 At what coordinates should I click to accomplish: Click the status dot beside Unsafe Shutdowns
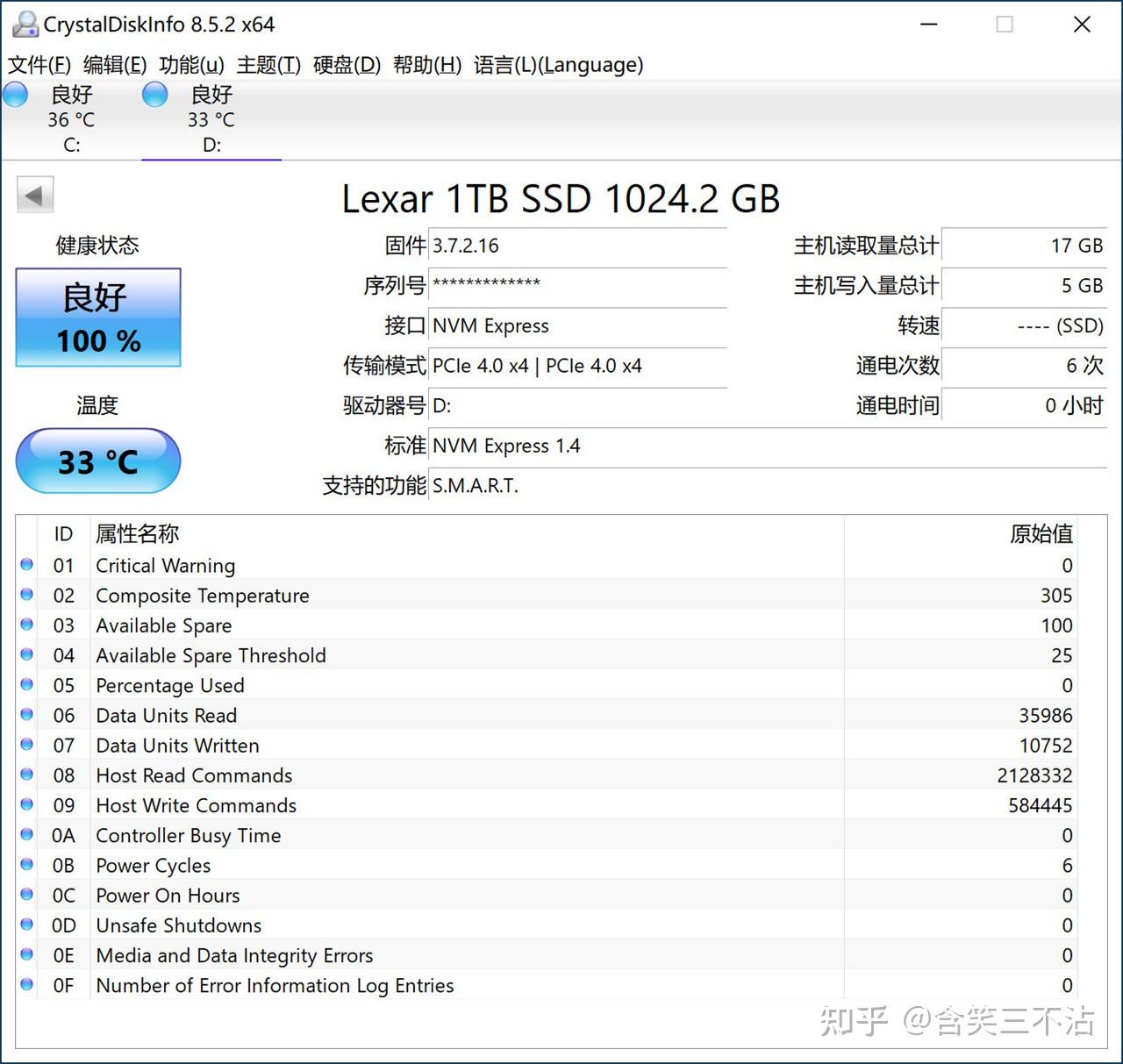(26, 925)
